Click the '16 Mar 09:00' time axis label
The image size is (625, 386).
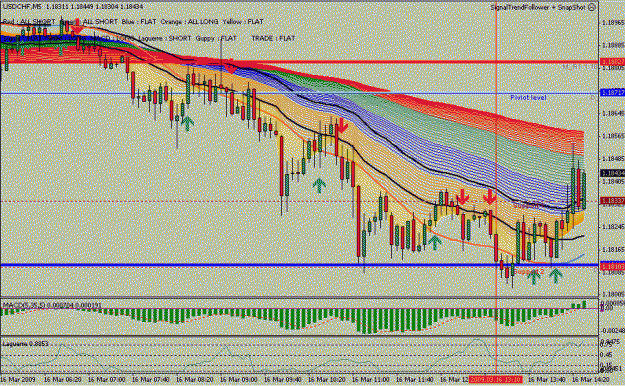pos(238,379)
